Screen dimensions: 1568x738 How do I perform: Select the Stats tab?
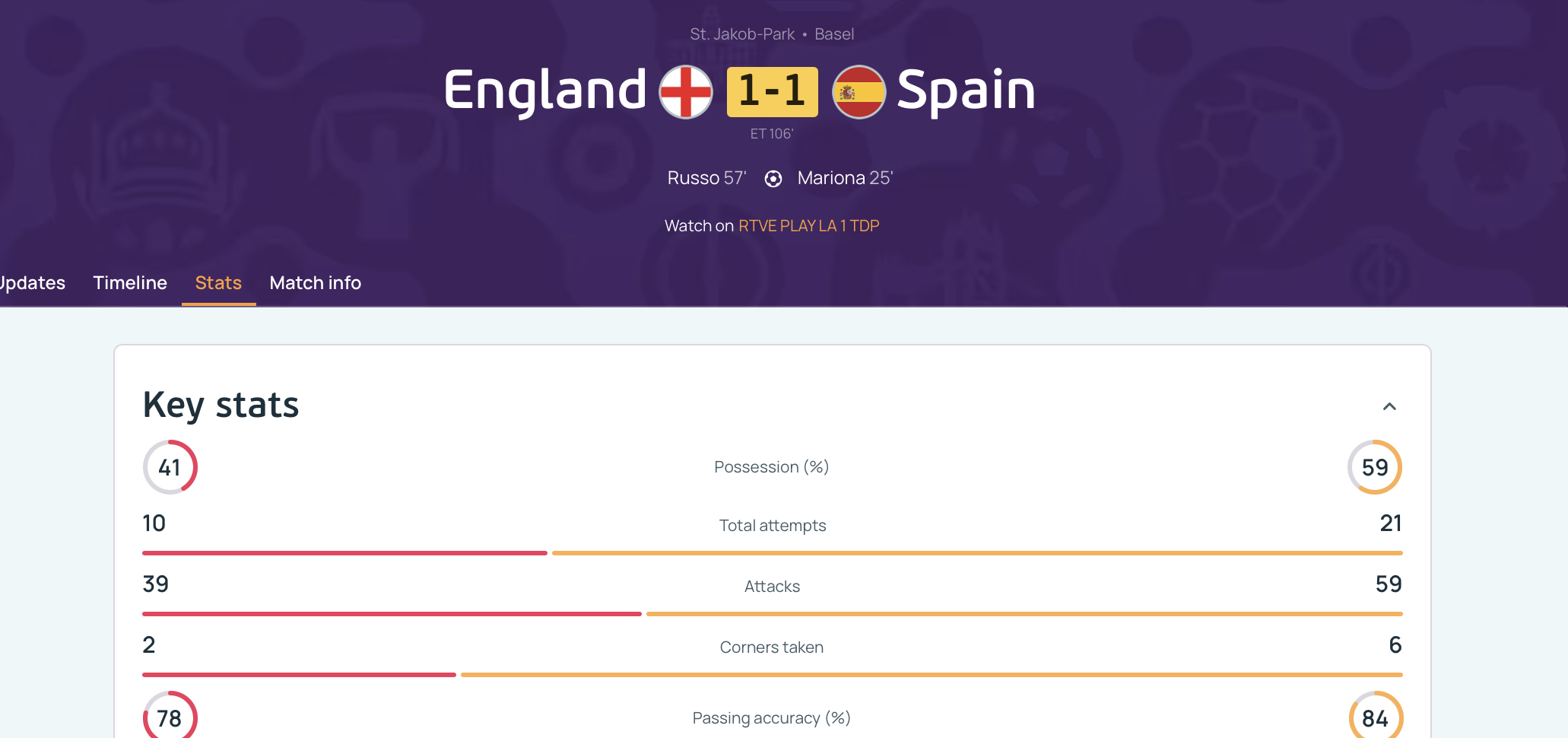pyautogui.click(x=218, y=283)
